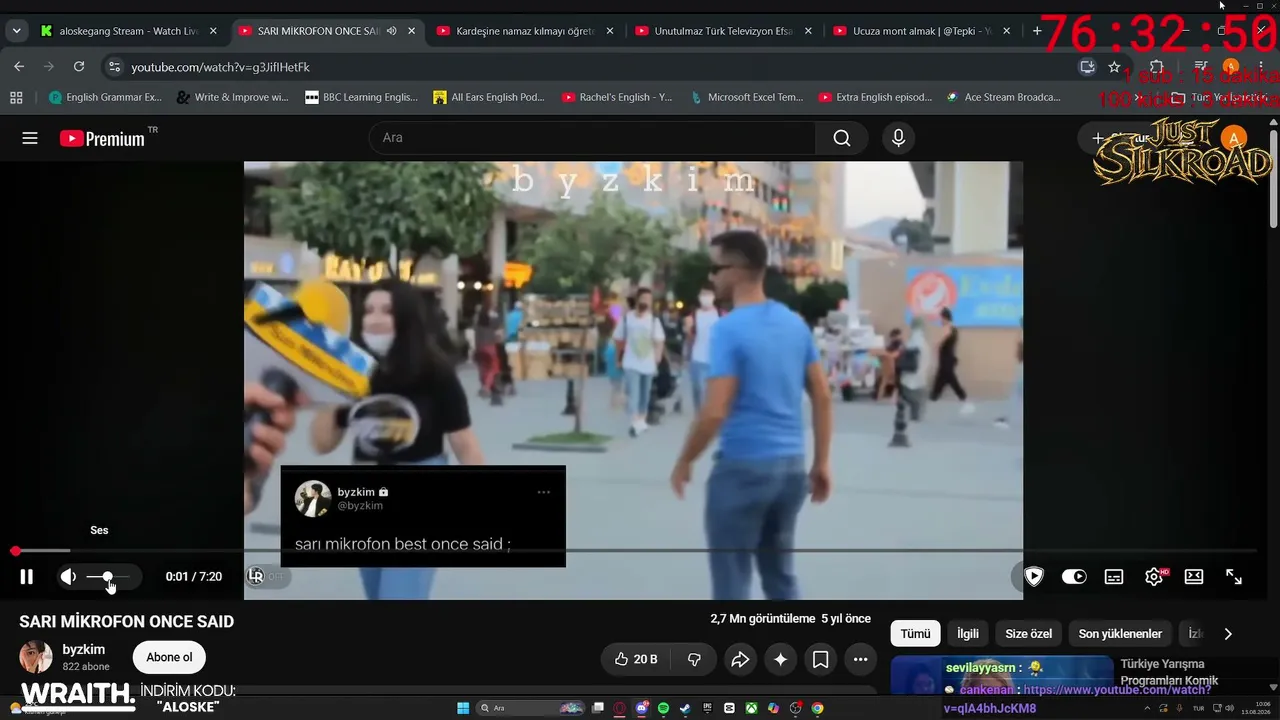Like the video with 20 B likes
1280x720 pixels.
(x=636, y=659)
